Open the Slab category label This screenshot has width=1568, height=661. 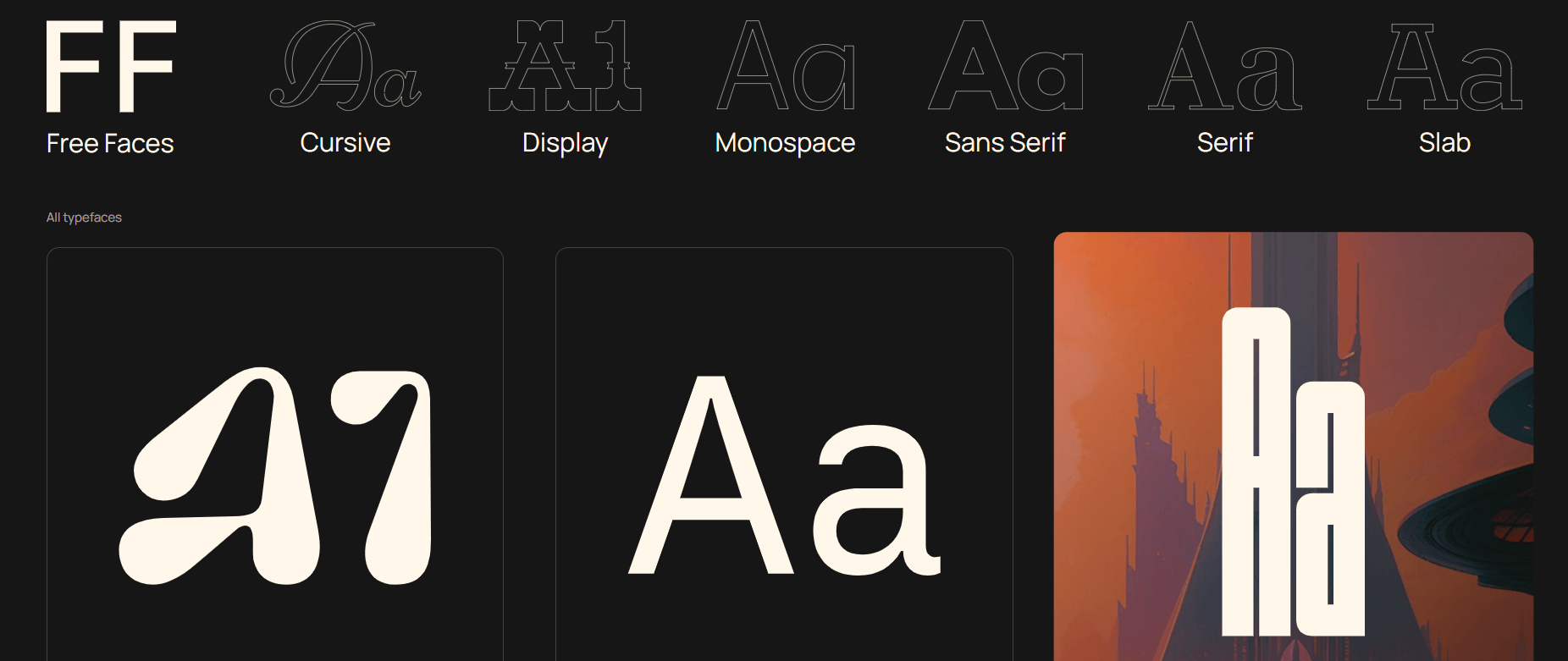(x=1445, y=142)
